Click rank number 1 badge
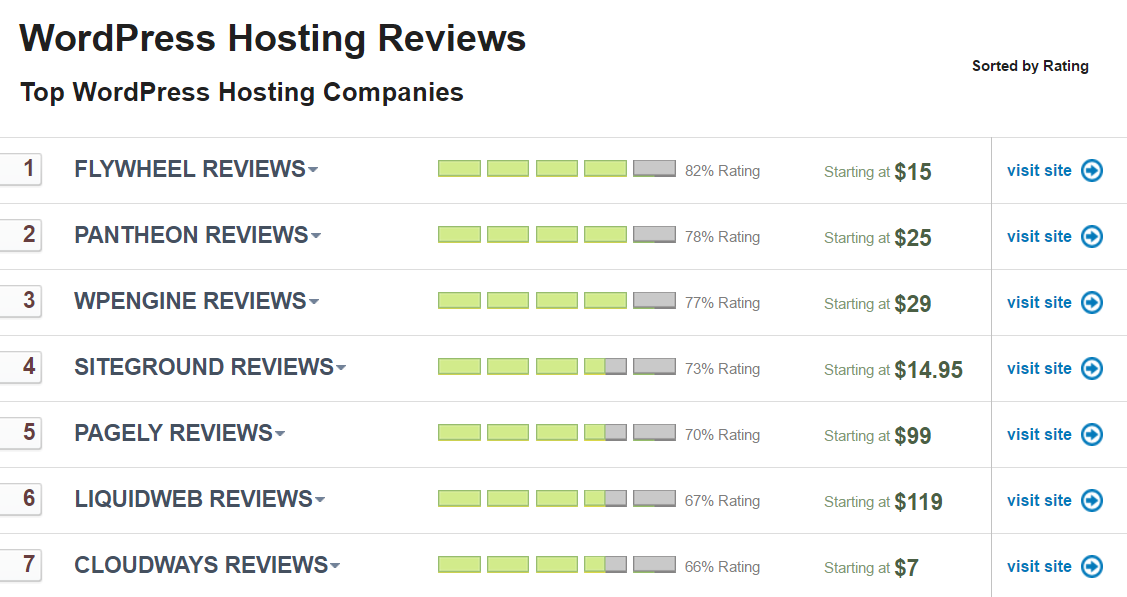Image resolution: width=1127 pixels, height=597 pixels. 22,169
